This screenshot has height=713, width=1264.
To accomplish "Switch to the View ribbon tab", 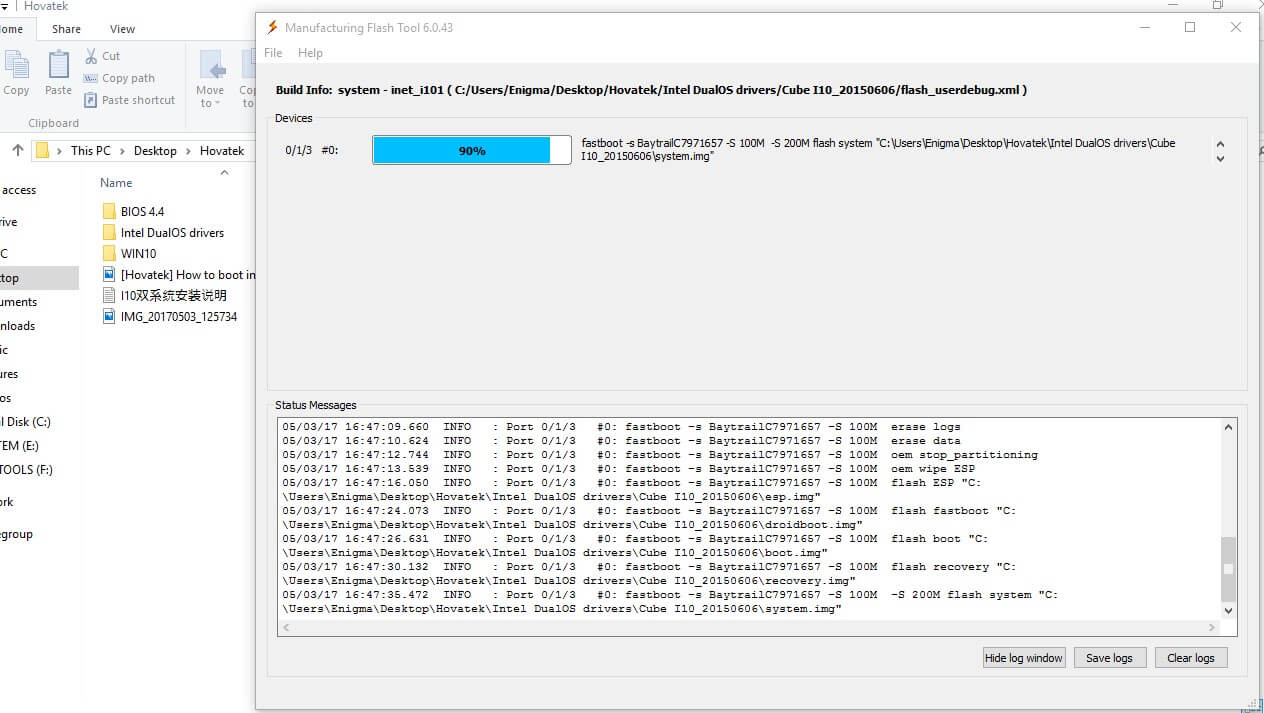I will 122,29.
